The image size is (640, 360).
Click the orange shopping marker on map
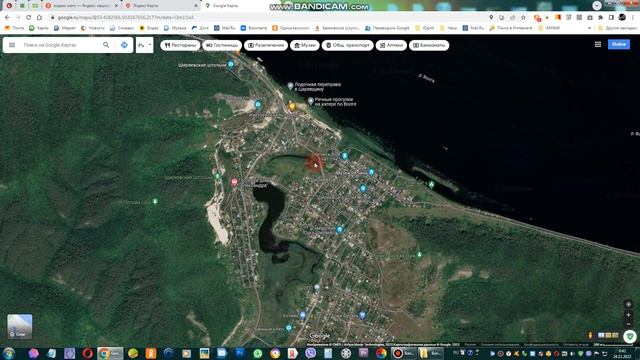pos(292,107)
